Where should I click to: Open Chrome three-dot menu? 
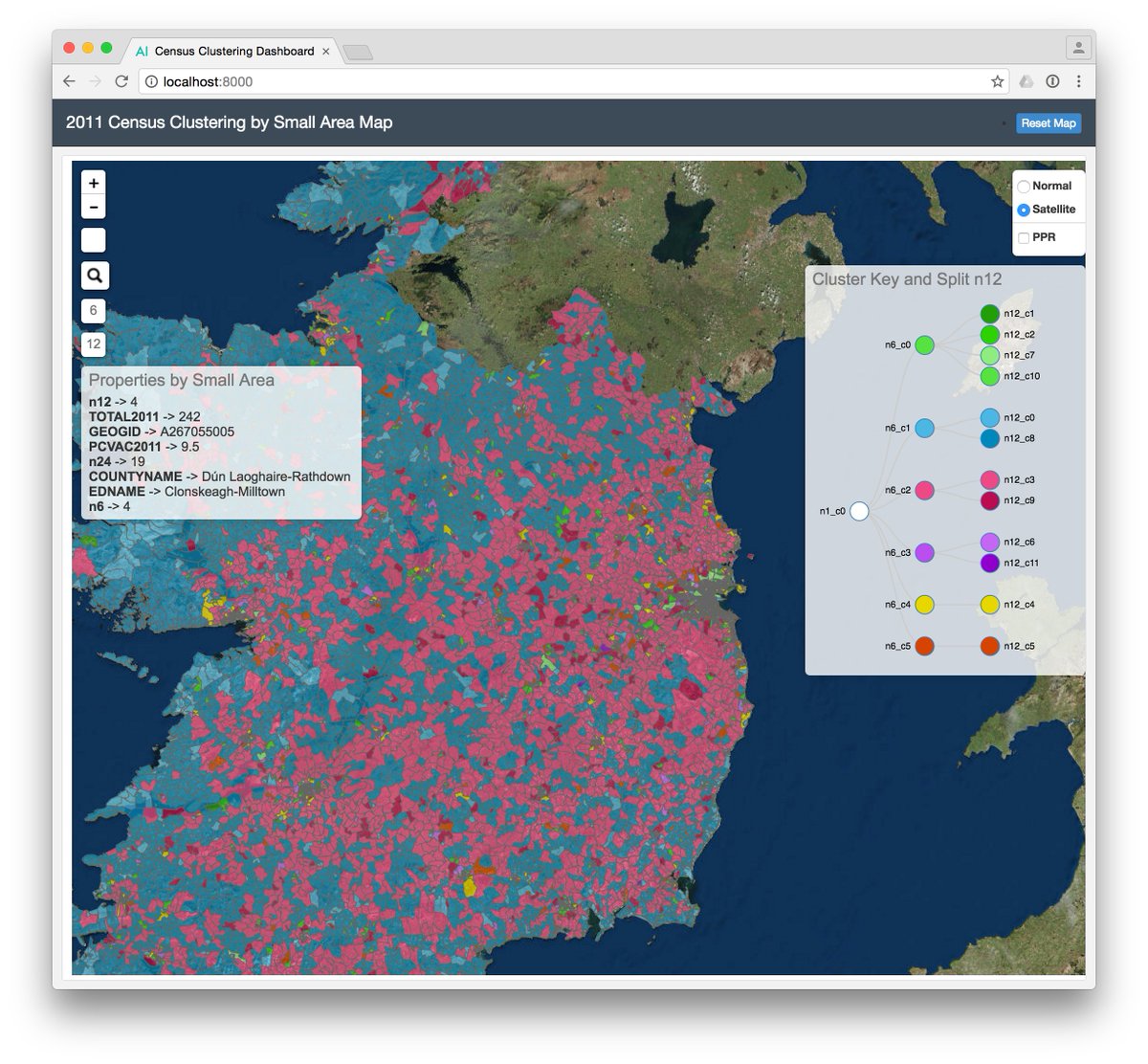(1078, 81)
